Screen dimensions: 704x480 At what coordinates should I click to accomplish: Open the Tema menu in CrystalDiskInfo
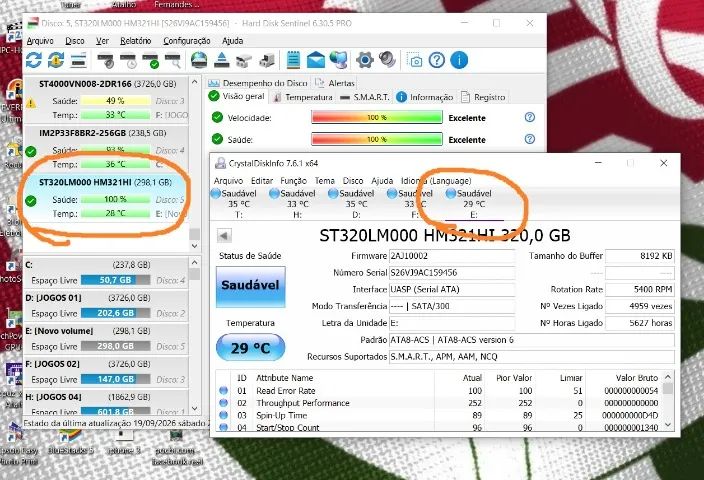(x=325, y=181)
